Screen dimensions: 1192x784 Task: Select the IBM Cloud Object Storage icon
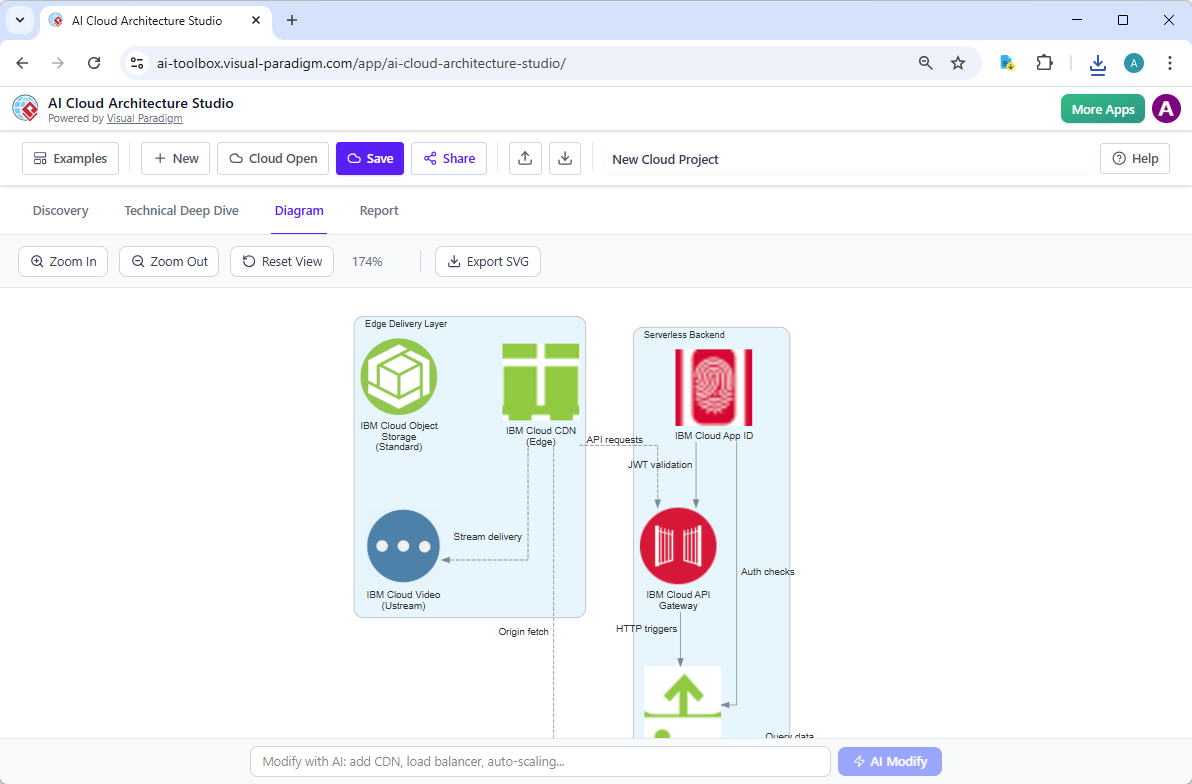pos(399,377)
